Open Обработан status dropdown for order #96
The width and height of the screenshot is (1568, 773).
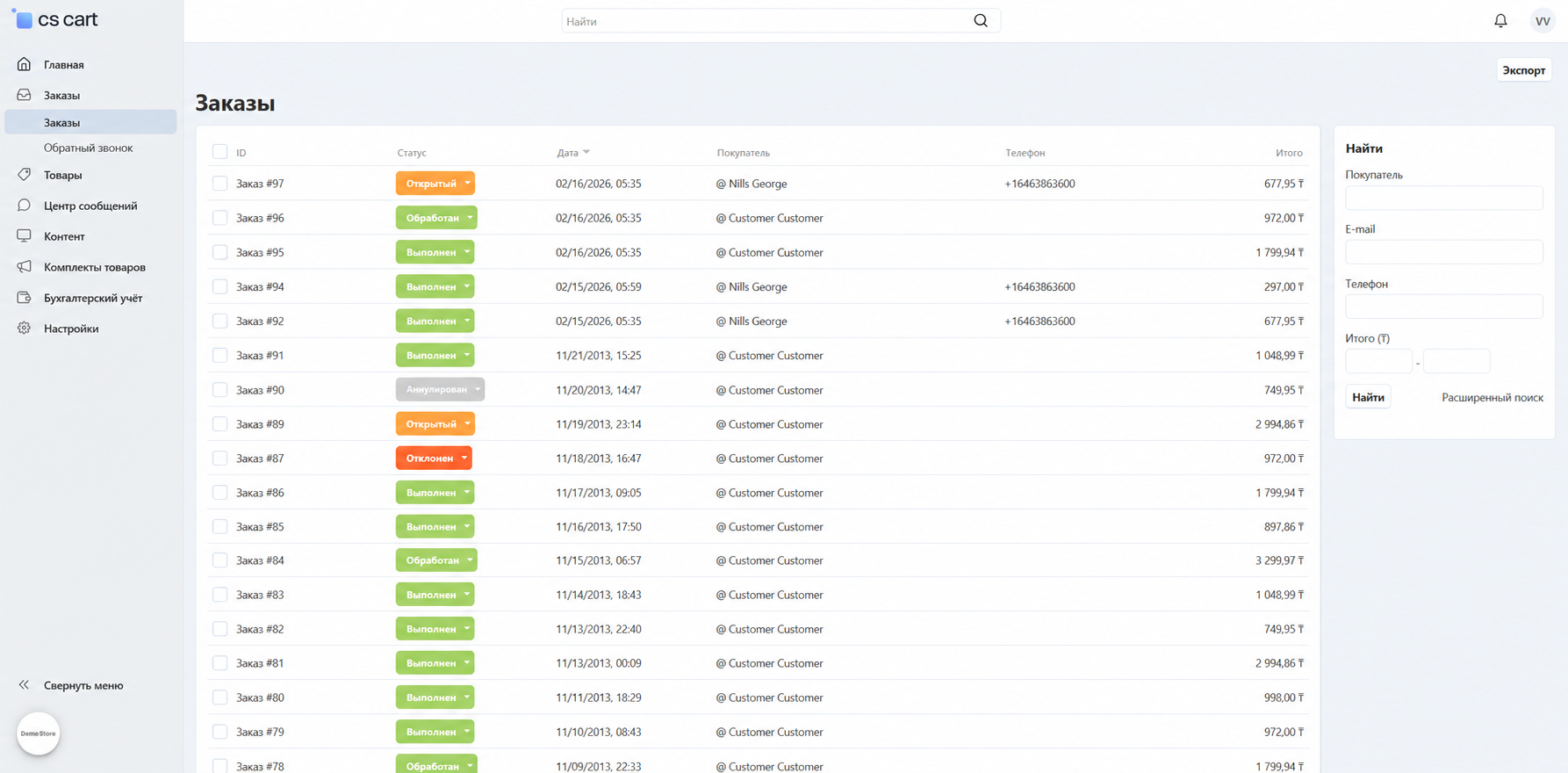click(436, 218)
